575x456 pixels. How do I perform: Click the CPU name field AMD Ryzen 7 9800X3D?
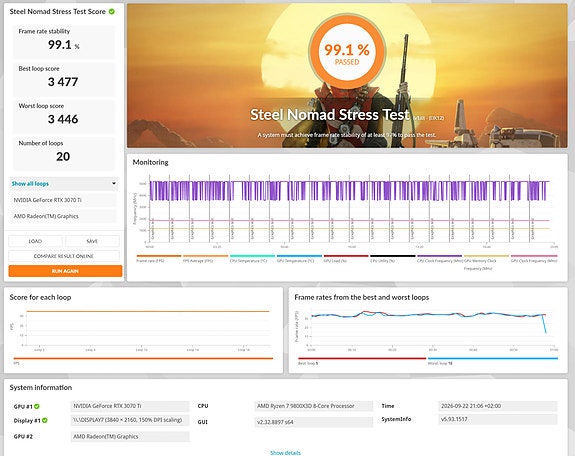click(x=314, y=406)
